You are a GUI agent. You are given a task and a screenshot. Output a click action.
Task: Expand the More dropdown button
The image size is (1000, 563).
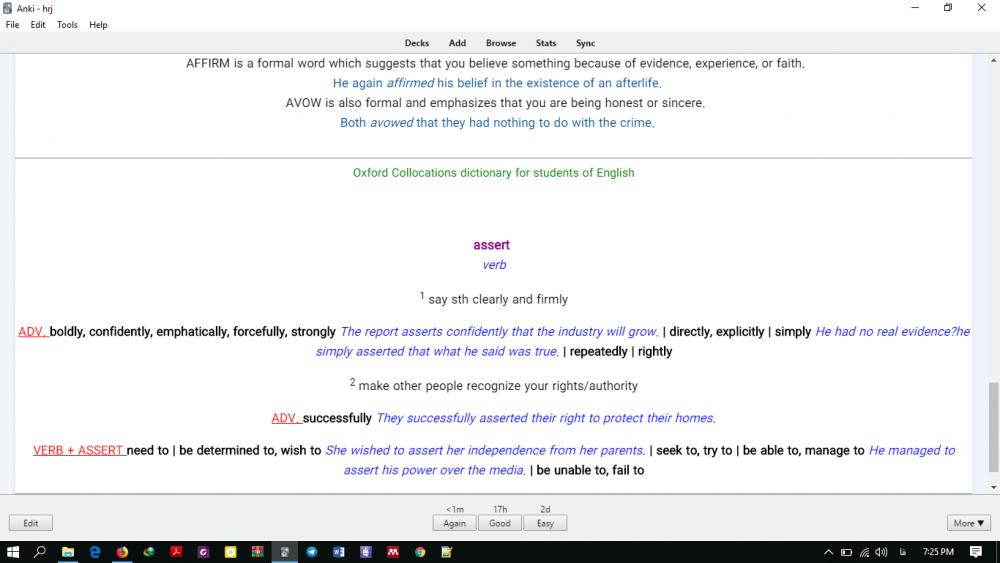969,523
